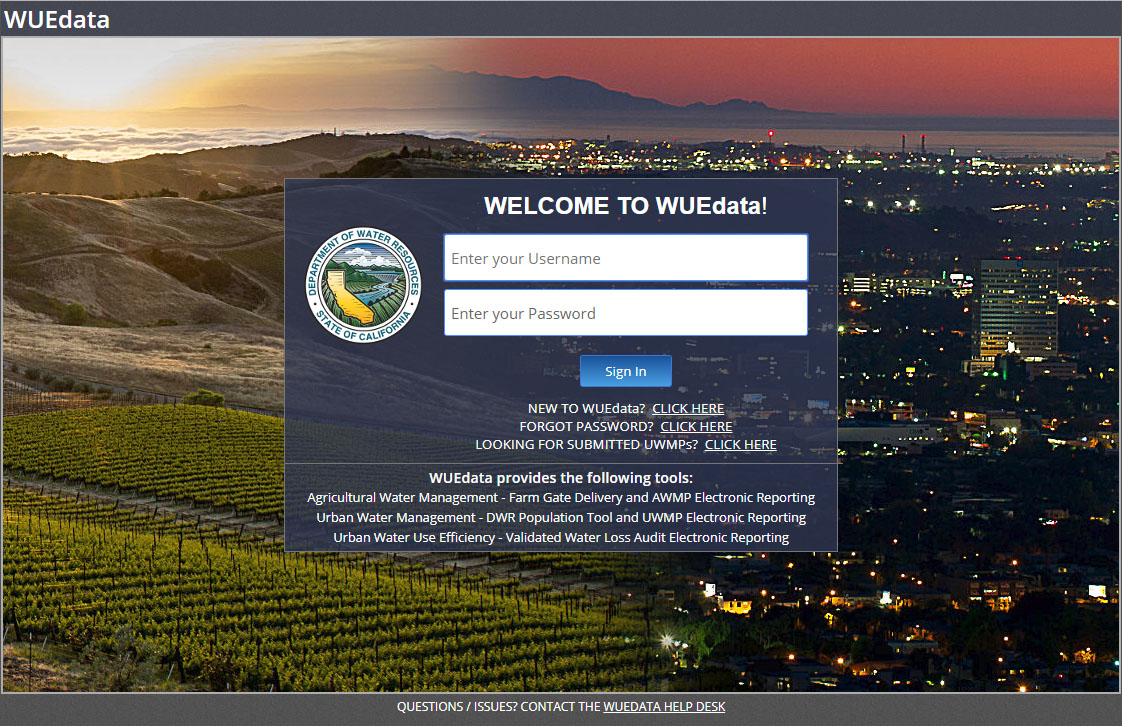This screenshot has width=1122, height=726.
Task: Click the Department of Water Resources seal logo
Action: 364,285
